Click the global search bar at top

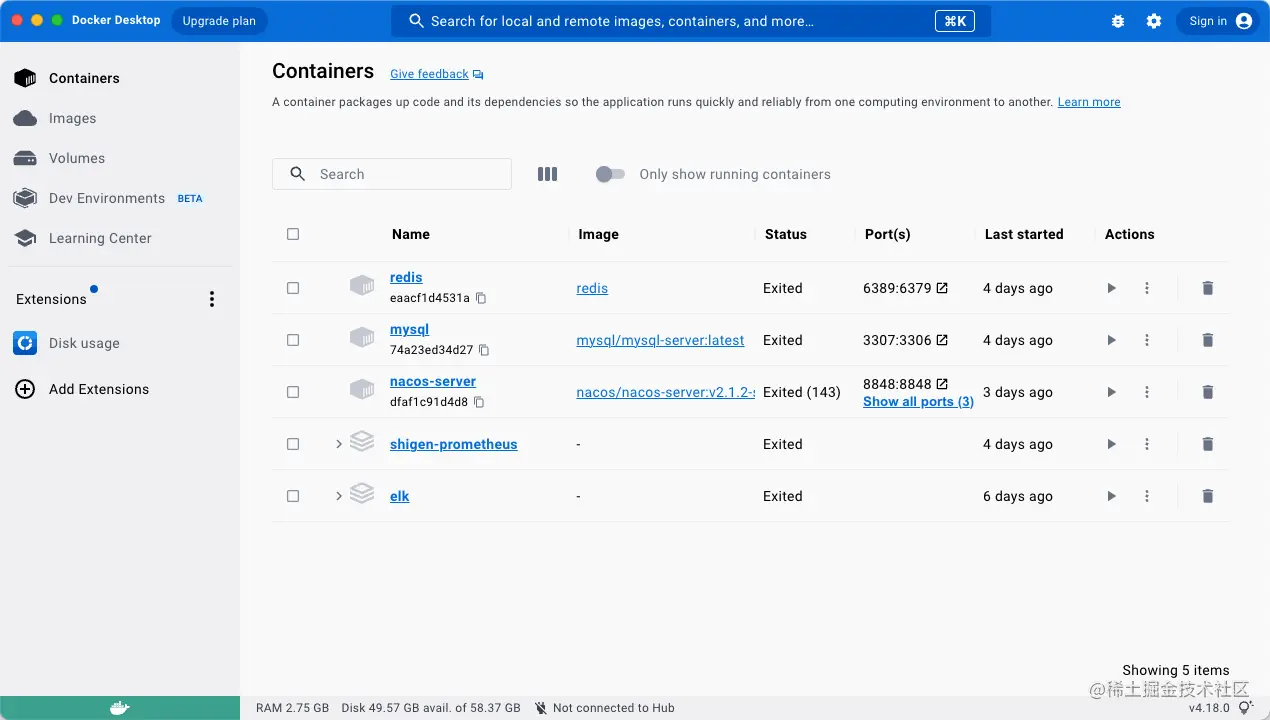click(691, 21)
